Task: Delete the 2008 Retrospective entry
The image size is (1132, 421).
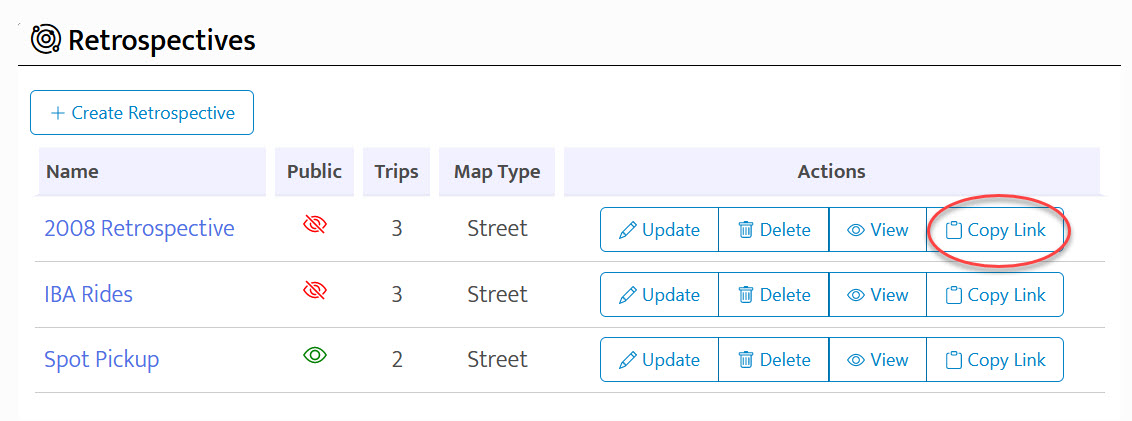Action: (x=773, y=230)
